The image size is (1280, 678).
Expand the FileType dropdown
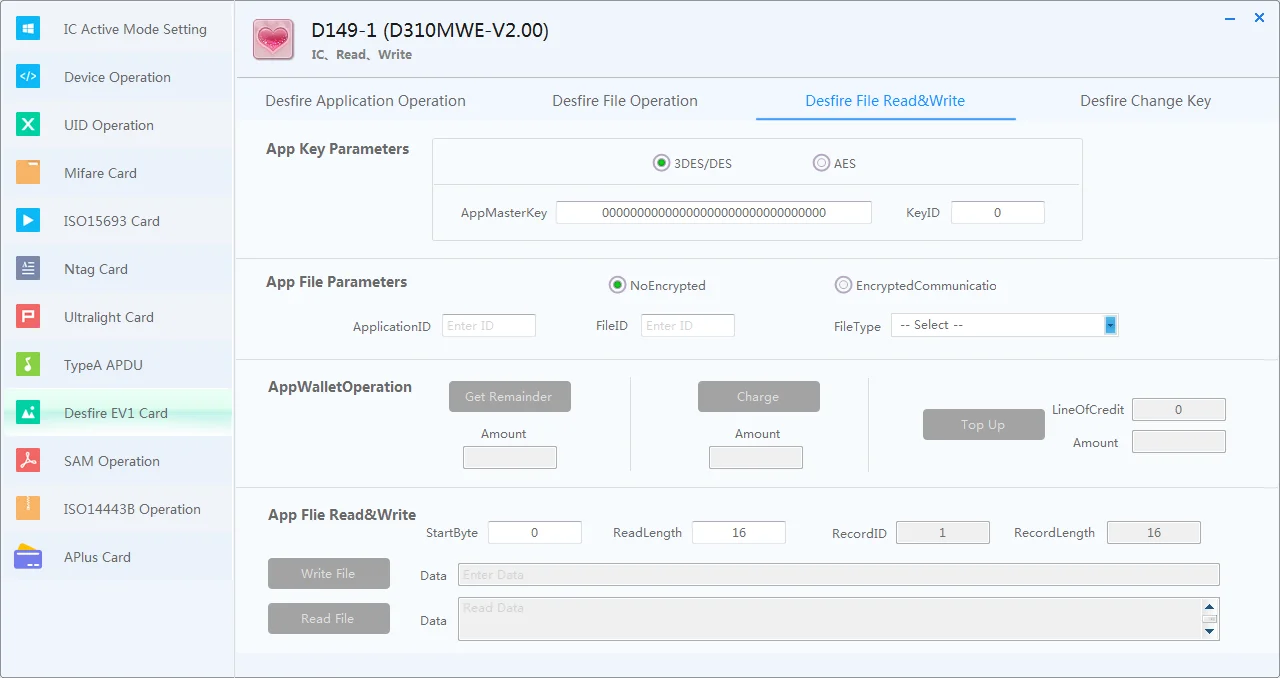pos(1109,325)
